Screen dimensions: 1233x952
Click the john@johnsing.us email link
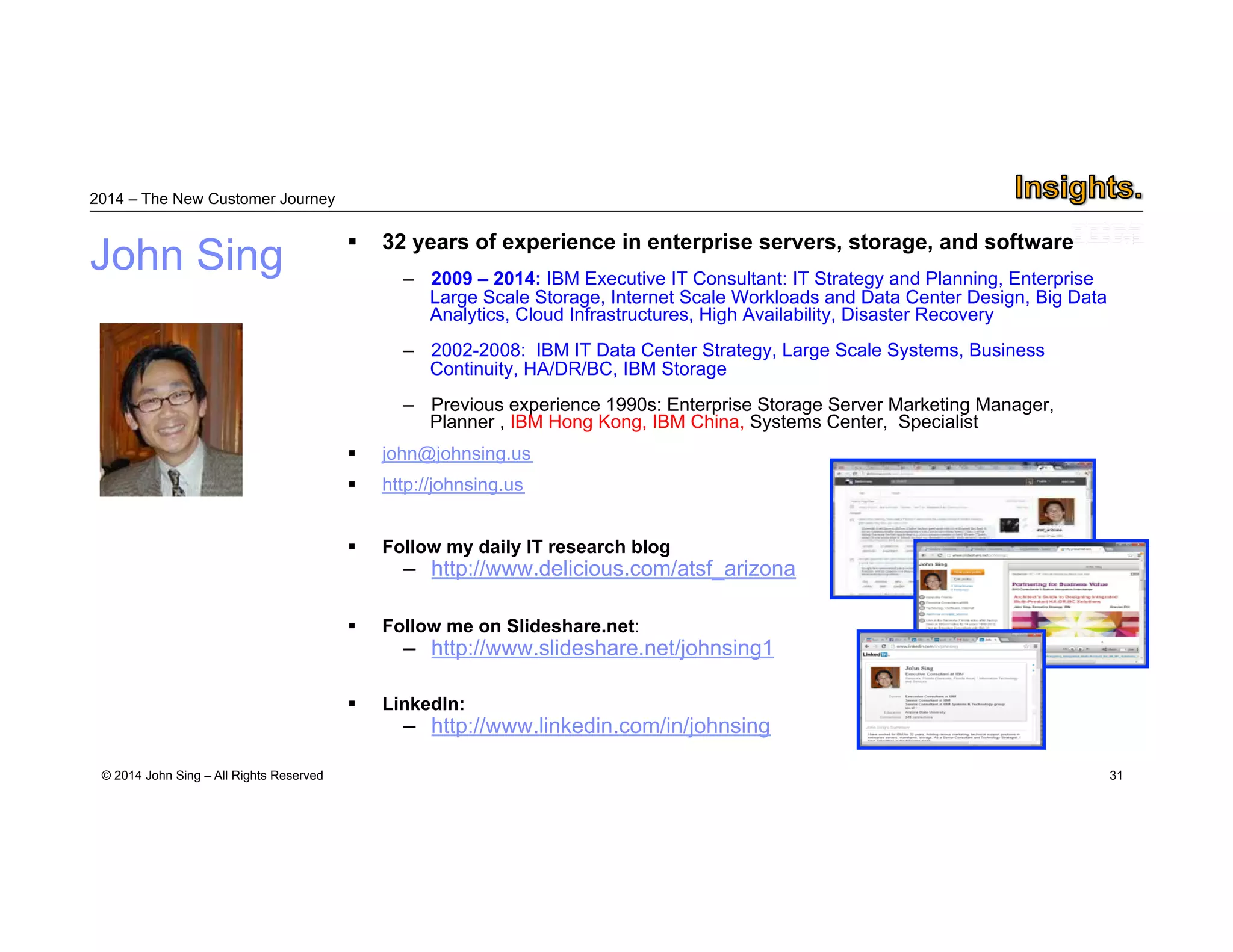456,453
